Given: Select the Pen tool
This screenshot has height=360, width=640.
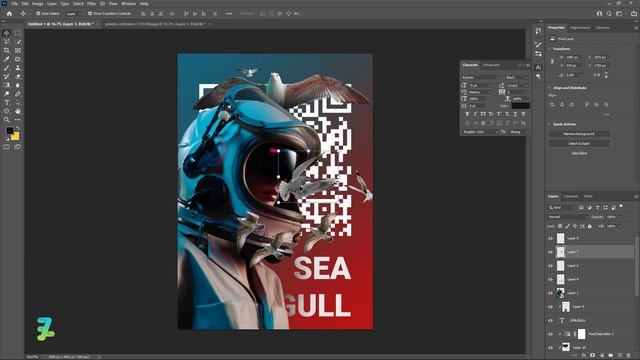Looking at the screenshot, I should tap(18, 94).
